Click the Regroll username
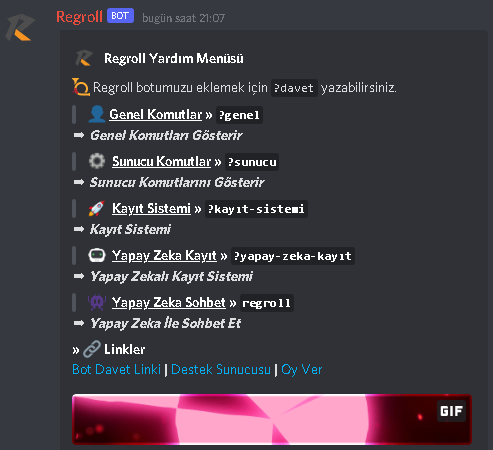The height and width of the screenshot is (450, 493). point(79,17)
